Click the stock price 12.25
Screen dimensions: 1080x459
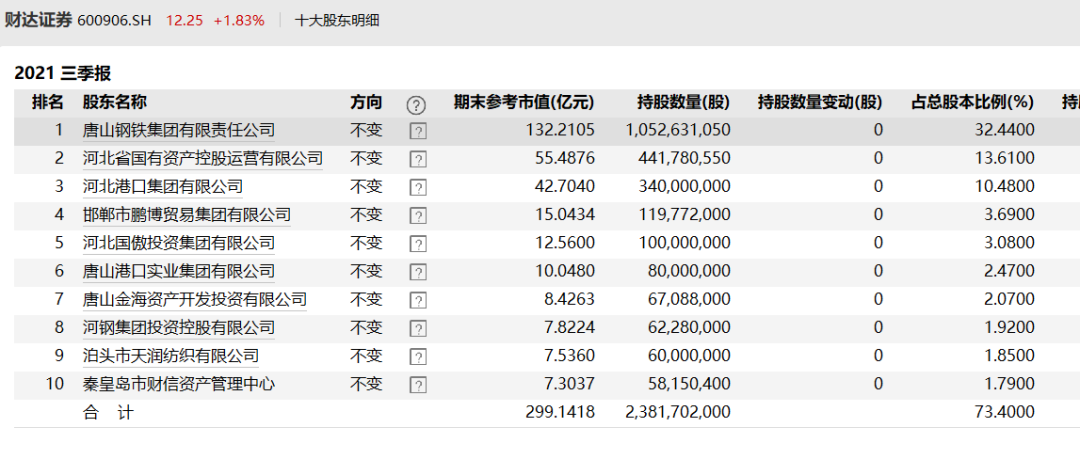[x=184, y=21]
